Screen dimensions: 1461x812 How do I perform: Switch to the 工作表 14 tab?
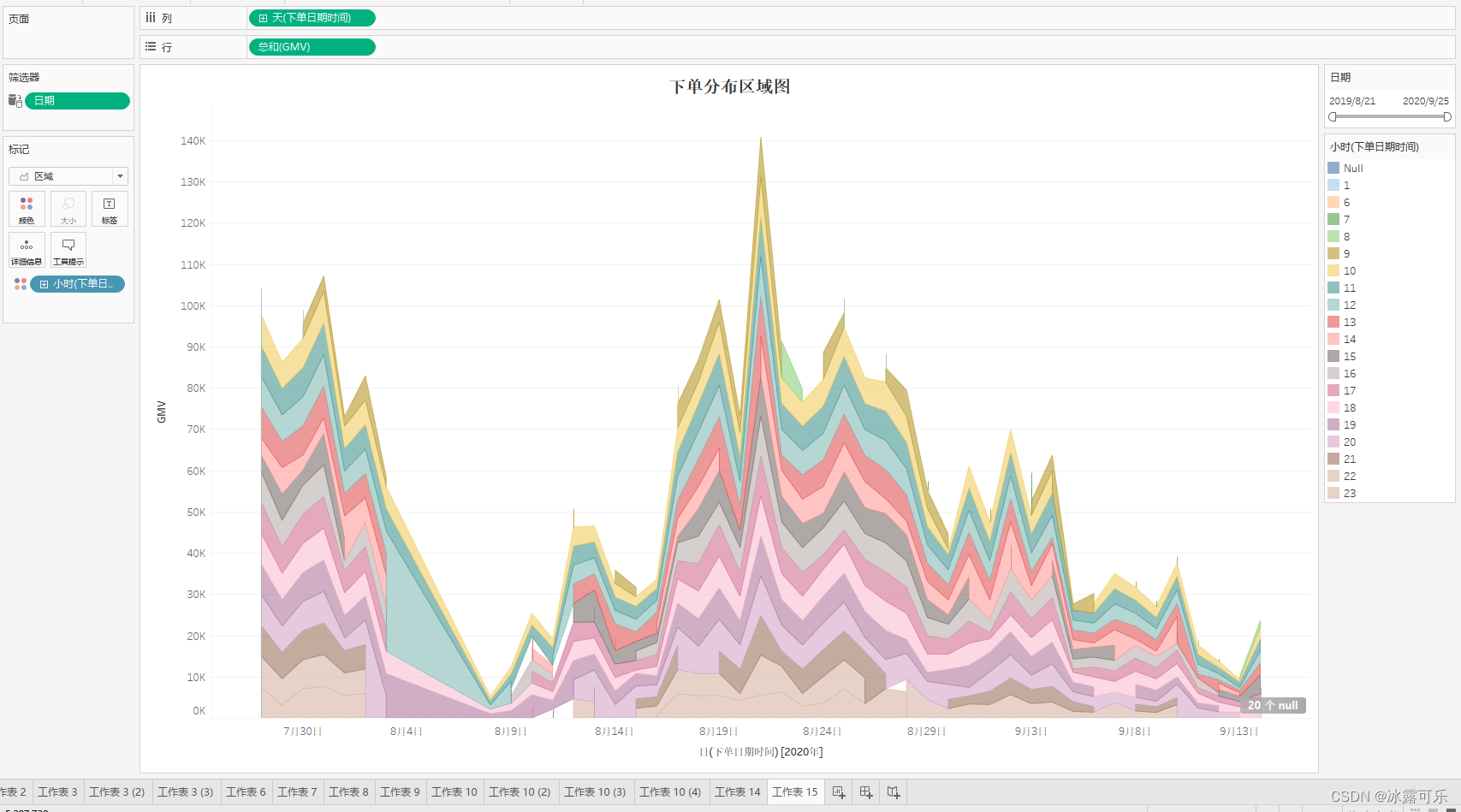coord(738,792)
